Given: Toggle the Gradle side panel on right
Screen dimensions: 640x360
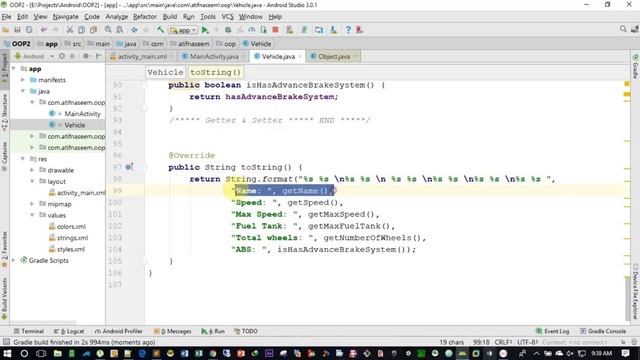Looking at the screenshot, I should (x=636, y=66).
